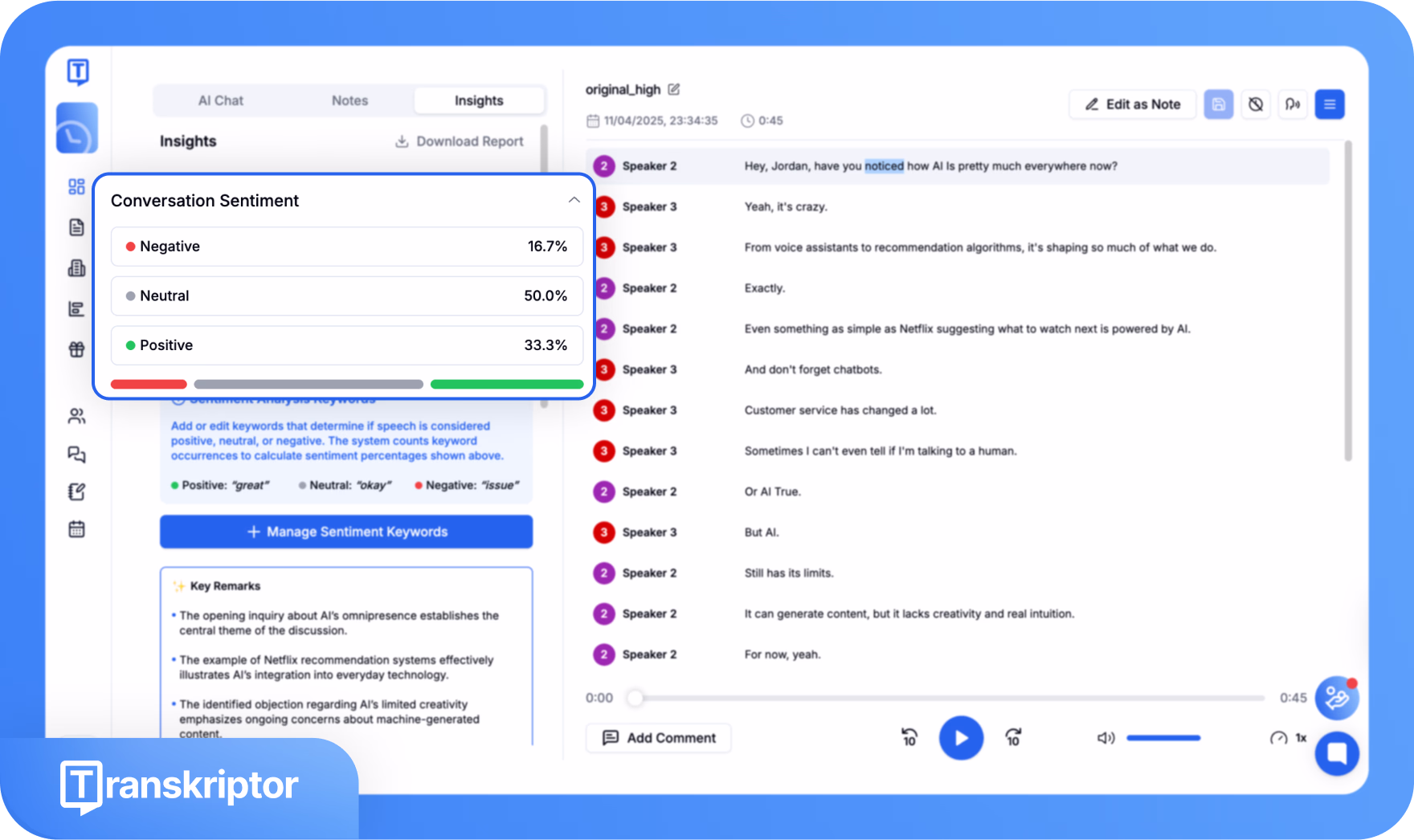The image size is (1414, 840).
Task: Click the green positive sentiment bar
Action: click(x=507, y=384)
